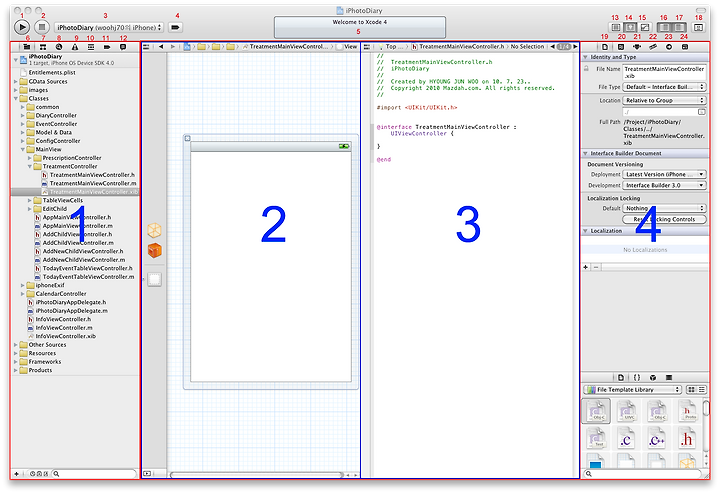Open the File Type dropdown
This screenshot has height=494, width=720.
tap(664, 87)
